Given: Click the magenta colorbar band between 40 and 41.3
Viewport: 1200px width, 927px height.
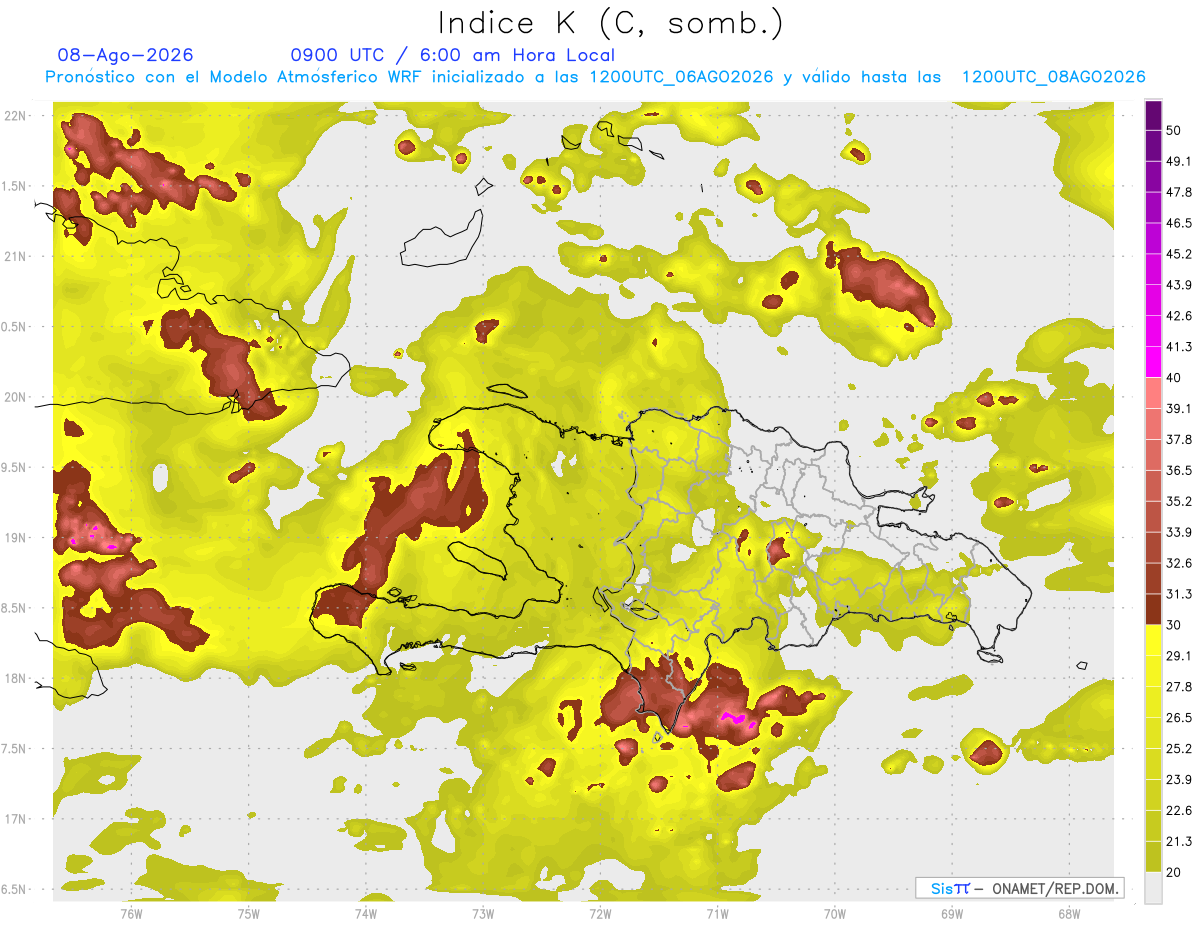Looking at the screenshot, I should pyautogui.click(x=1153, y=362).
